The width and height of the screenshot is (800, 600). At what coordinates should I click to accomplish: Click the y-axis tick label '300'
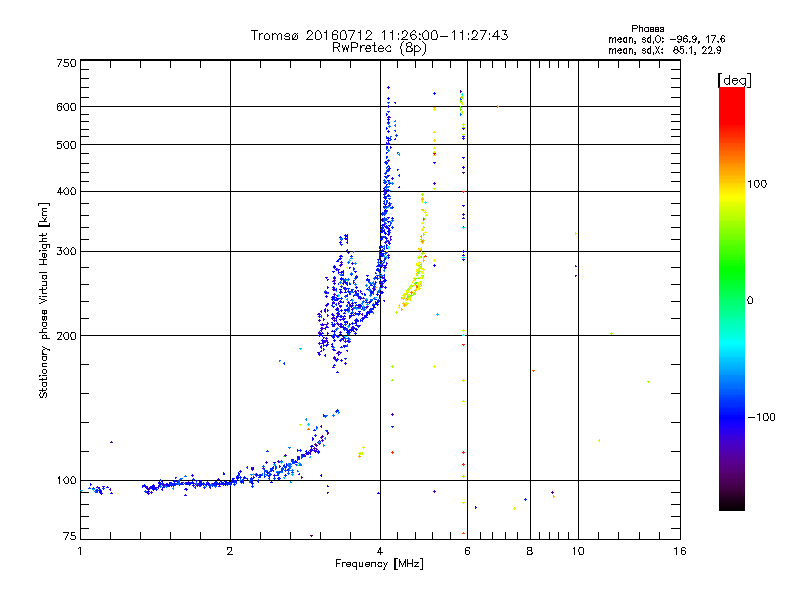67,251
